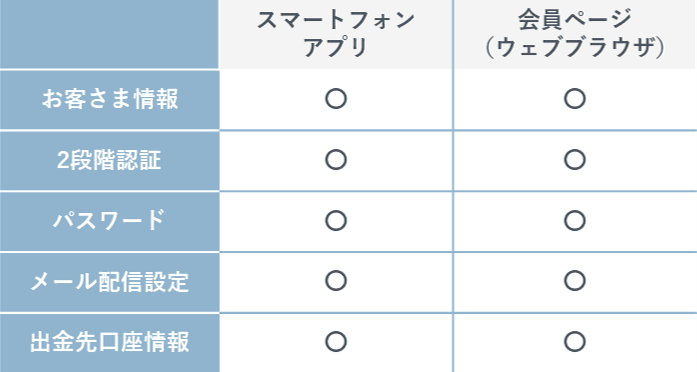The image size is (697, 372).
Task: Click the パスワード circle under スマートフォンアプリ
Action: click(336, 220)
